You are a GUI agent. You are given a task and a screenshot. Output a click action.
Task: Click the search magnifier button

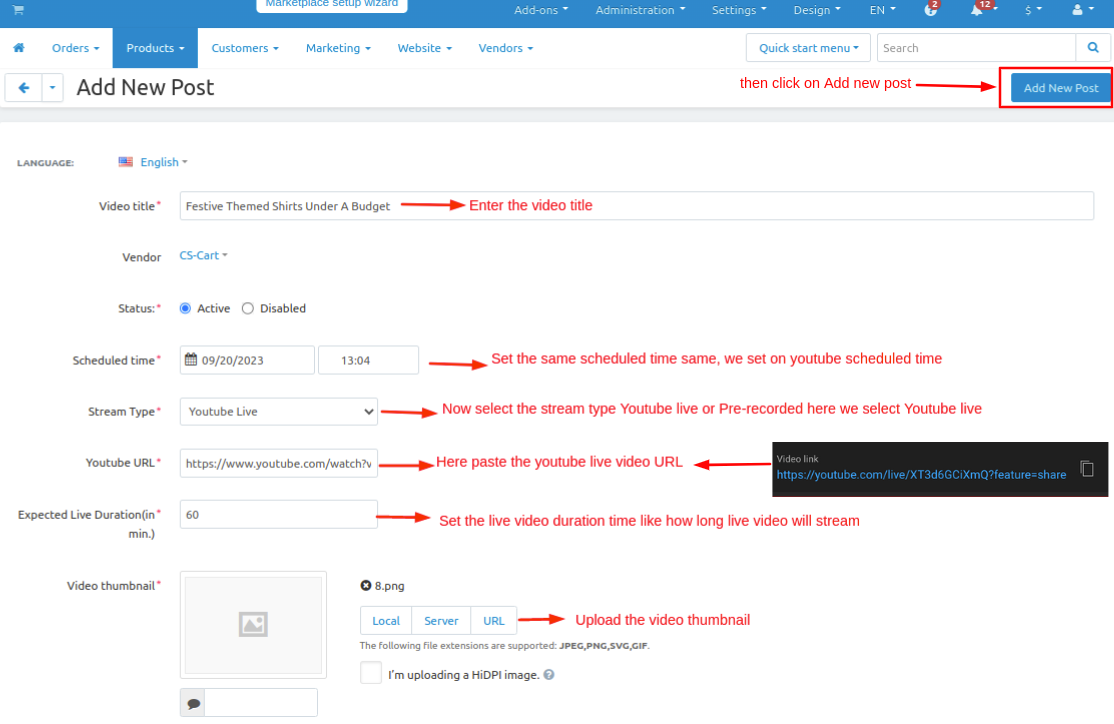[x=1092, y=48]
